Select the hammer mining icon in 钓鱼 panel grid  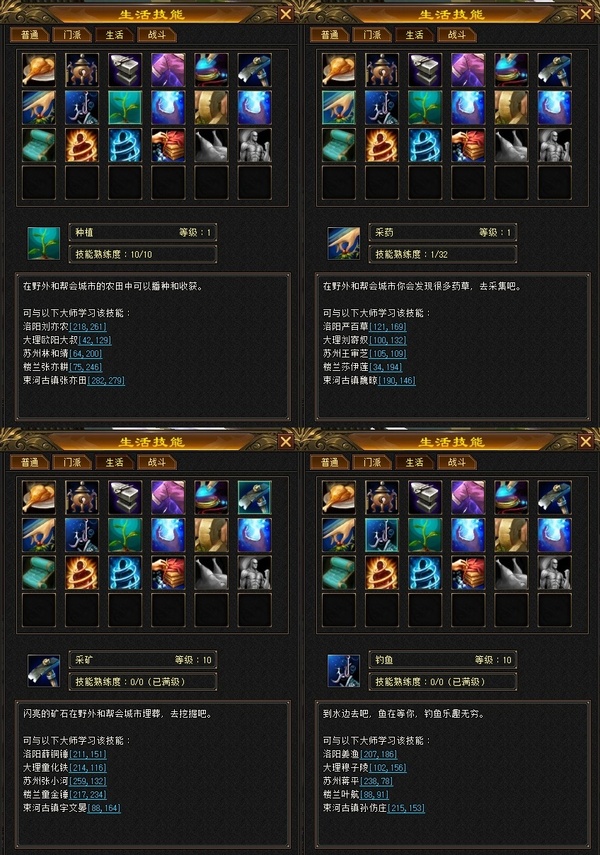(x=555, y=497)
